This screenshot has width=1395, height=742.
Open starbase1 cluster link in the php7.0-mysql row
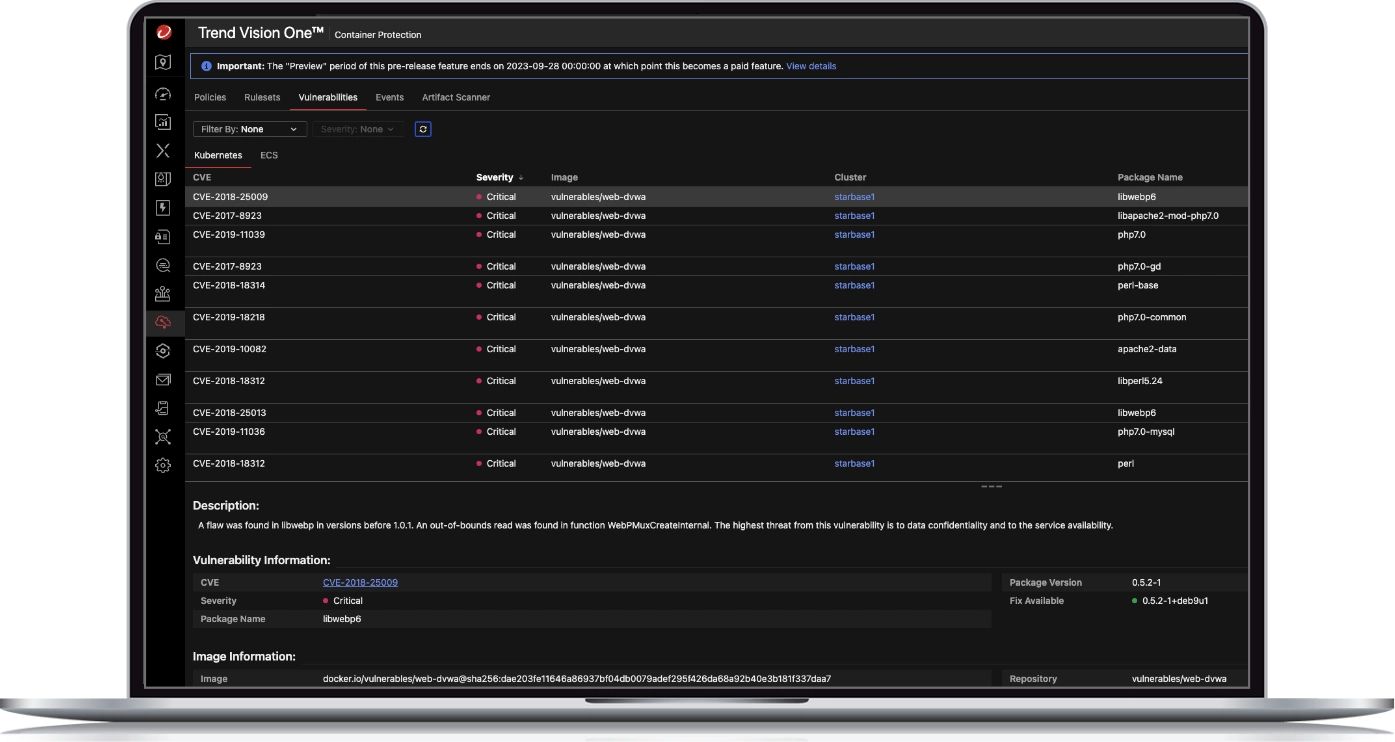tap(855, 432)
